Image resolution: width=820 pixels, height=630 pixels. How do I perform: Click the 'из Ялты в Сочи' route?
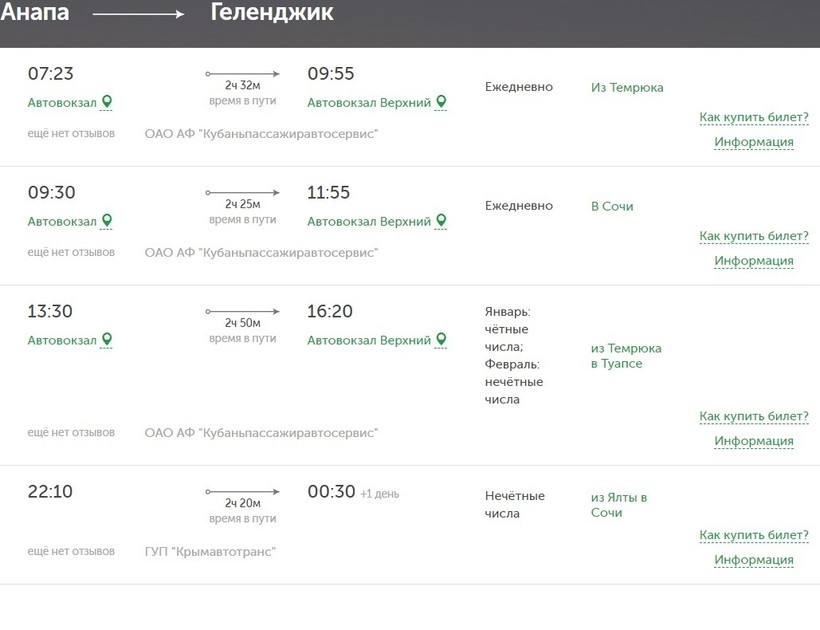[619, 505]
